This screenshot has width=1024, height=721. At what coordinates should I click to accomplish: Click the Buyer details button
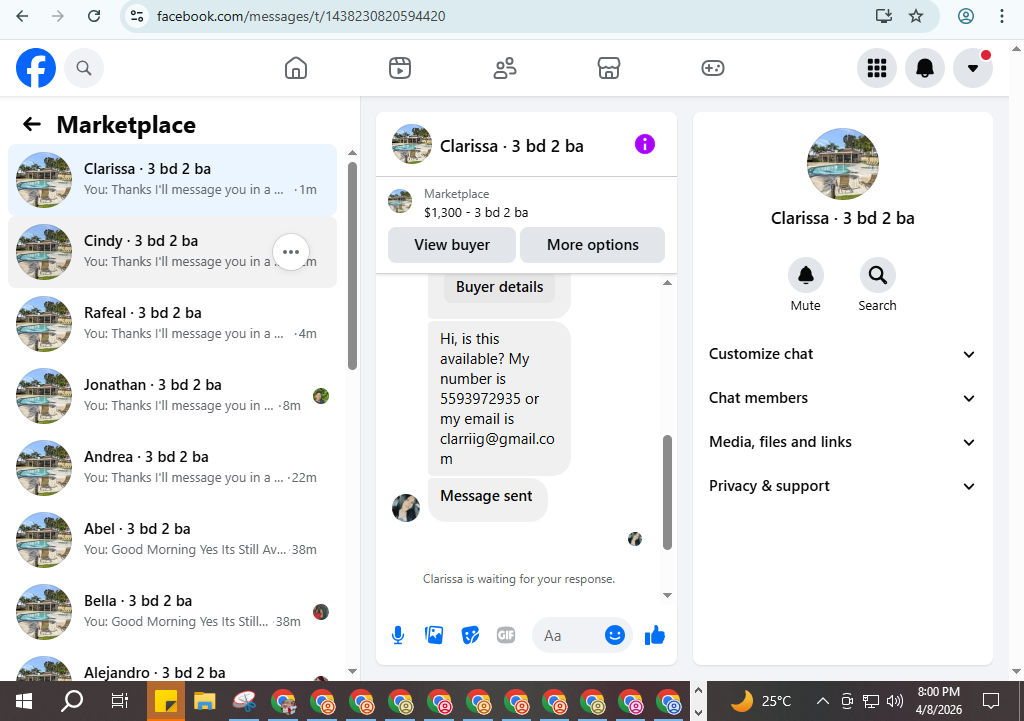point(500,287)
